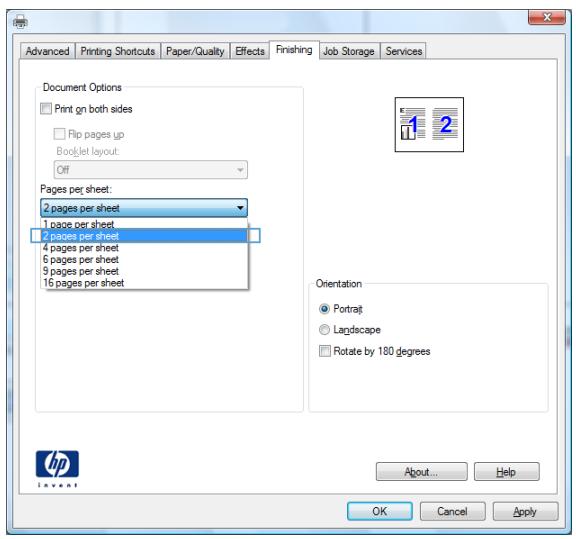Click the About... button
576x539 pixels.
(x=421, y=471)
